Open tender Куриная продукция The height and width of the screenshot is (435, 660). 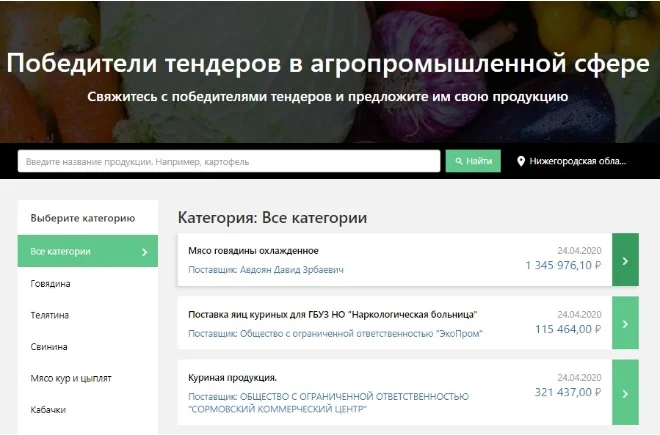[x=232, y=378]
